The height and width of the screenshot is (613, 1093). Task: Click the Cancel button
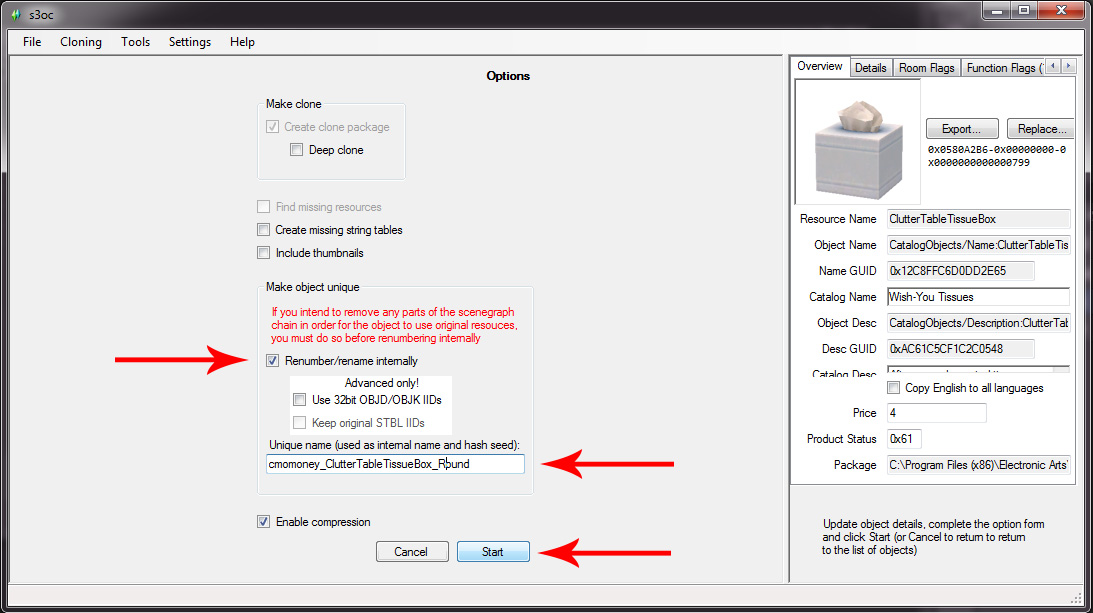(411, 552)
